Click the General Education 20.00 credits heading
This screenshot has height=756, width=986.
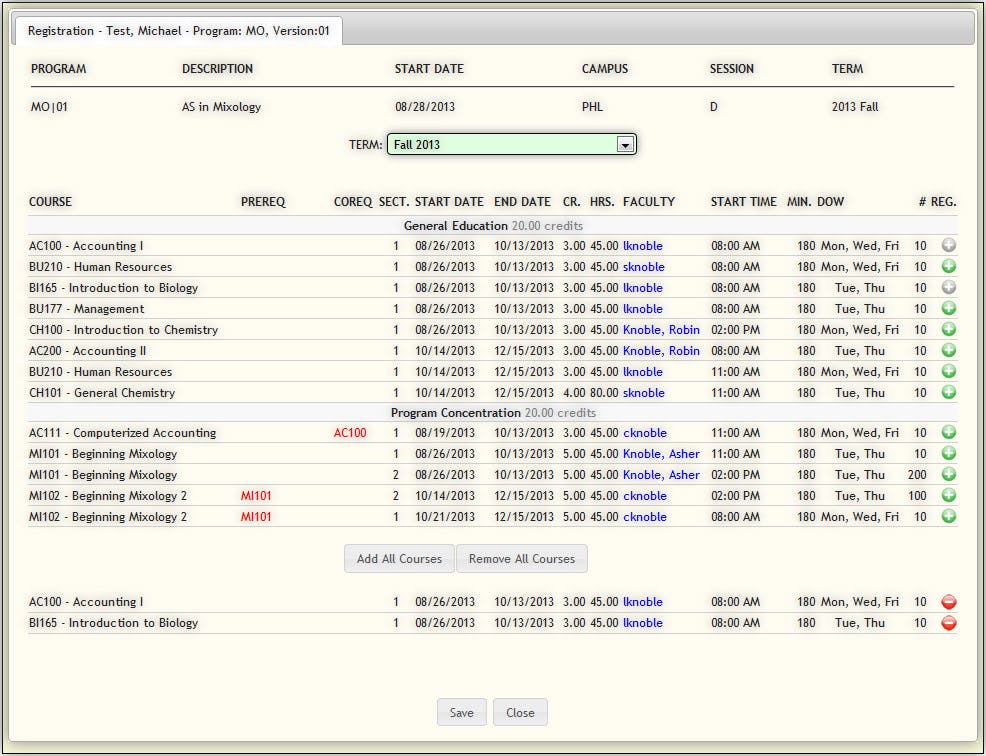click(x=493, y=225)
